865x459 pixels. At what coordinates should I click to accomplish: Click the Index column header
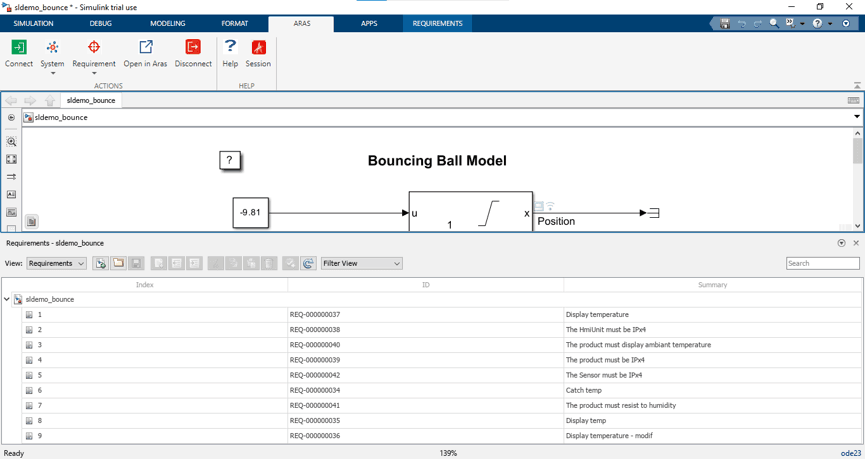coord(145,285)
